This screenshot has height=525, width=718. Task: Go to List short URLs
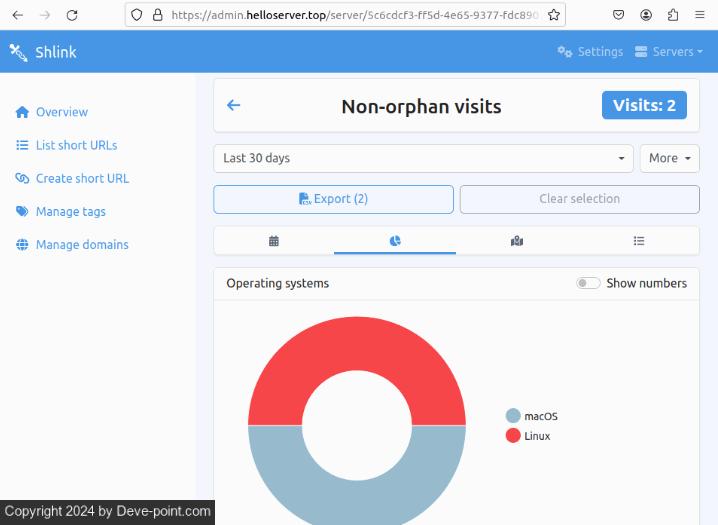[x=76, y=145]
